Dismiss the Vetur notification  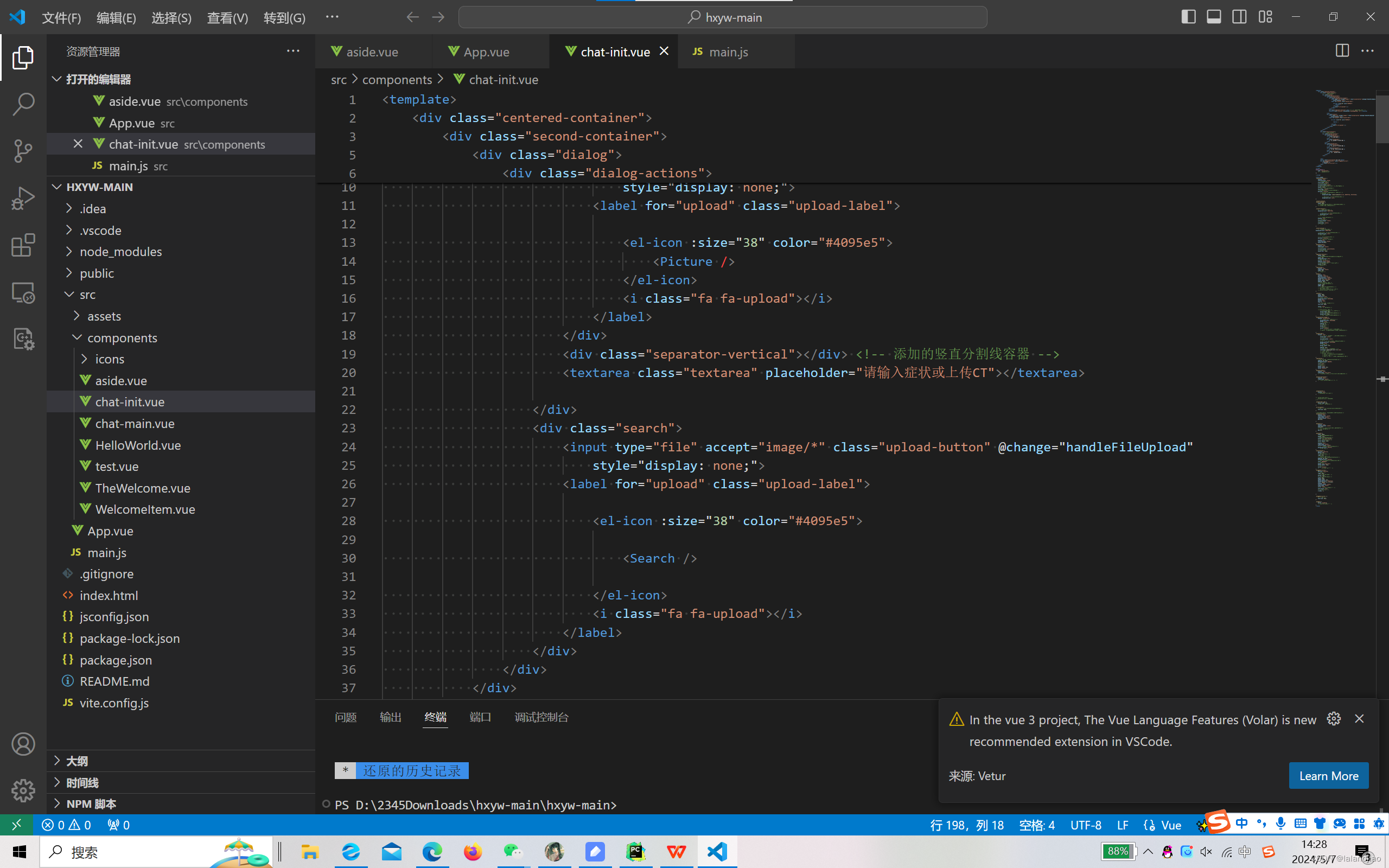(1359, 719)
